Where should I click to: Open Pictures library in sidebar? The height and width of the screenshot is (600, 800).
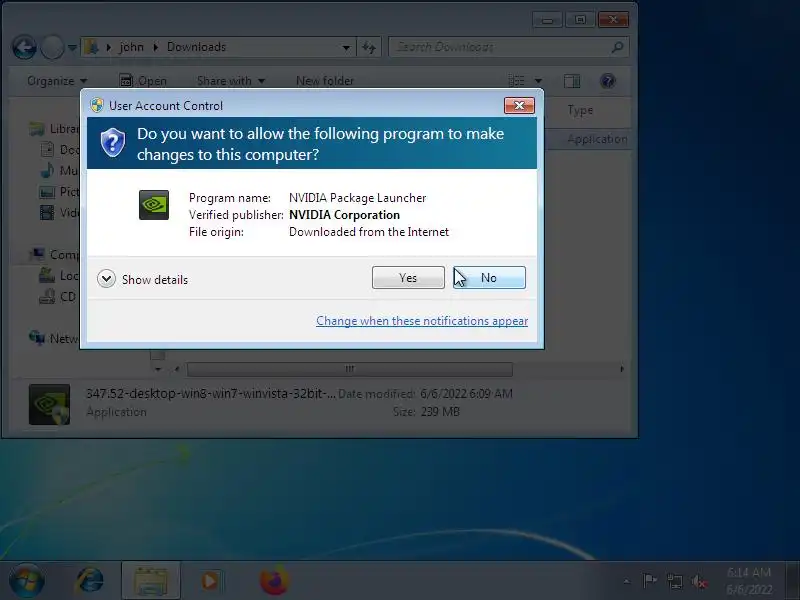click(x=60, y=191)
